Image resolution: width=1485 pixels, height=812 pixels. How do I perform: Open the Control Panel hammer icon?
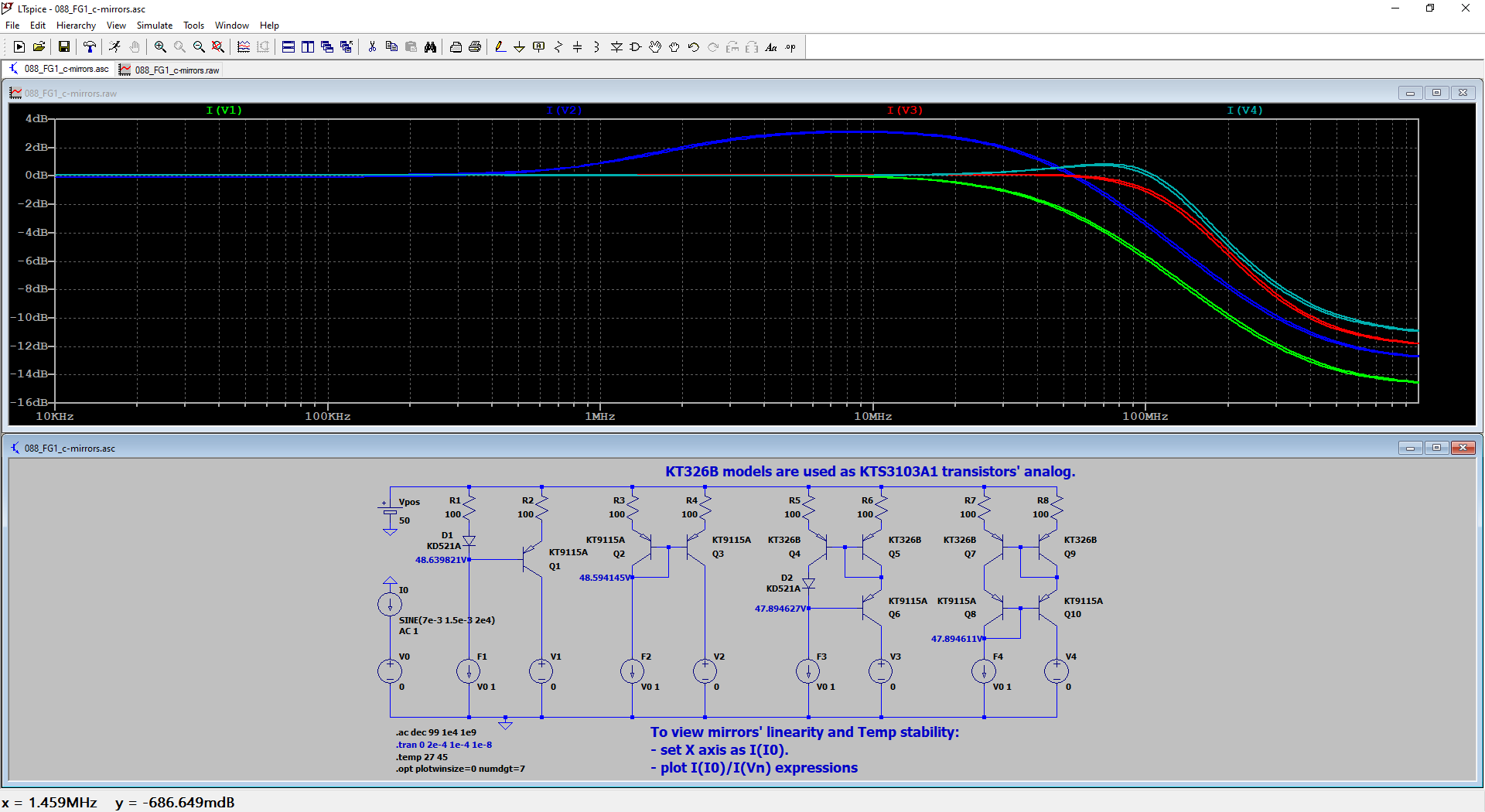(x=90, y=47)
